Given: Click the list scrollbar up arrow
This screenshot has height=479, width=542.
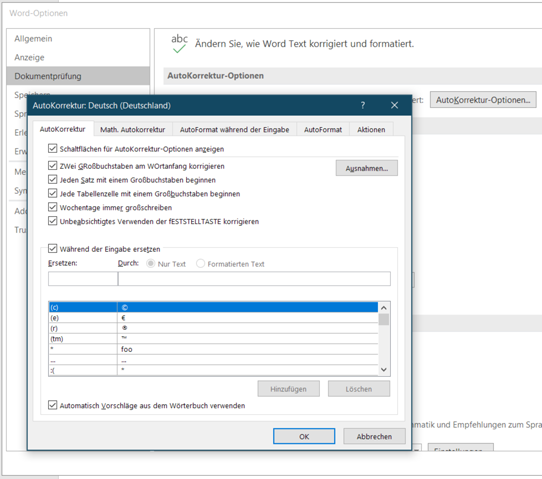Looking at the screenshot, I should [x=384, y=308].
